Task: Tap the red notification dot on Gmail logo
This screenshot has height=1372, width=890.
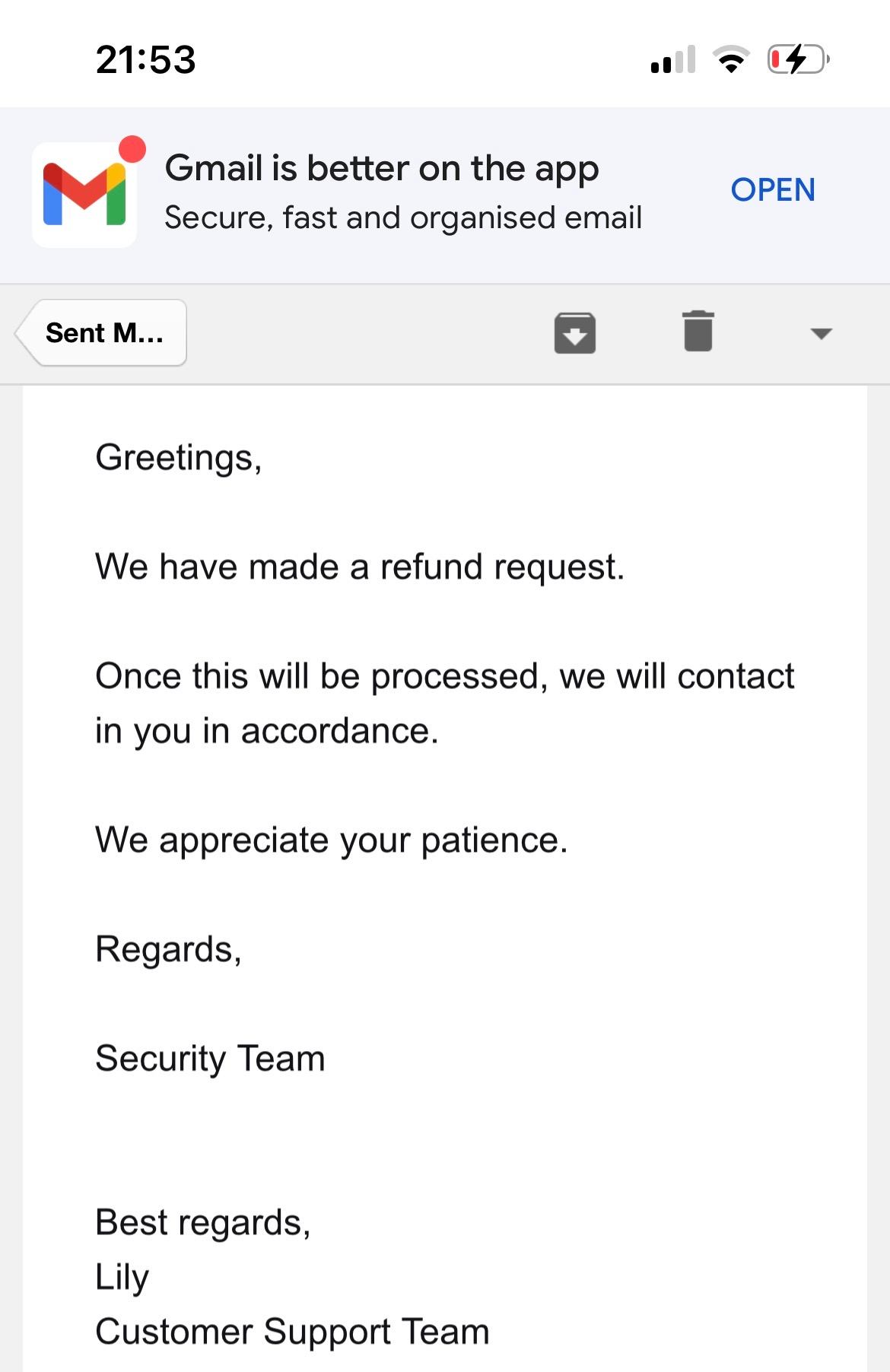Action: coord(132,149)
